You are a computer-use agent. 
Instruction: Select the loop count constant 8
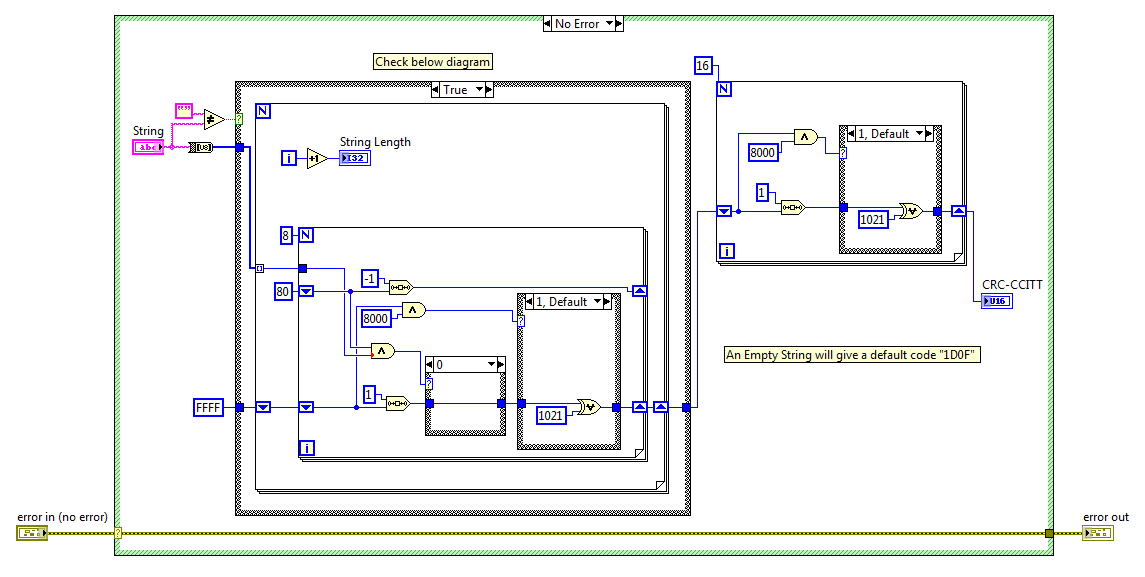coord(286,235)
